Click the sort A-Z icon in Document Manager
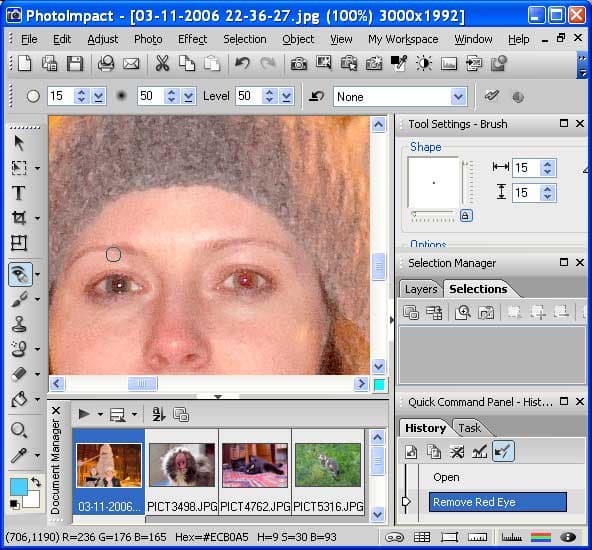This screenshot has width=592, height=550. click(x=159, y=414)
